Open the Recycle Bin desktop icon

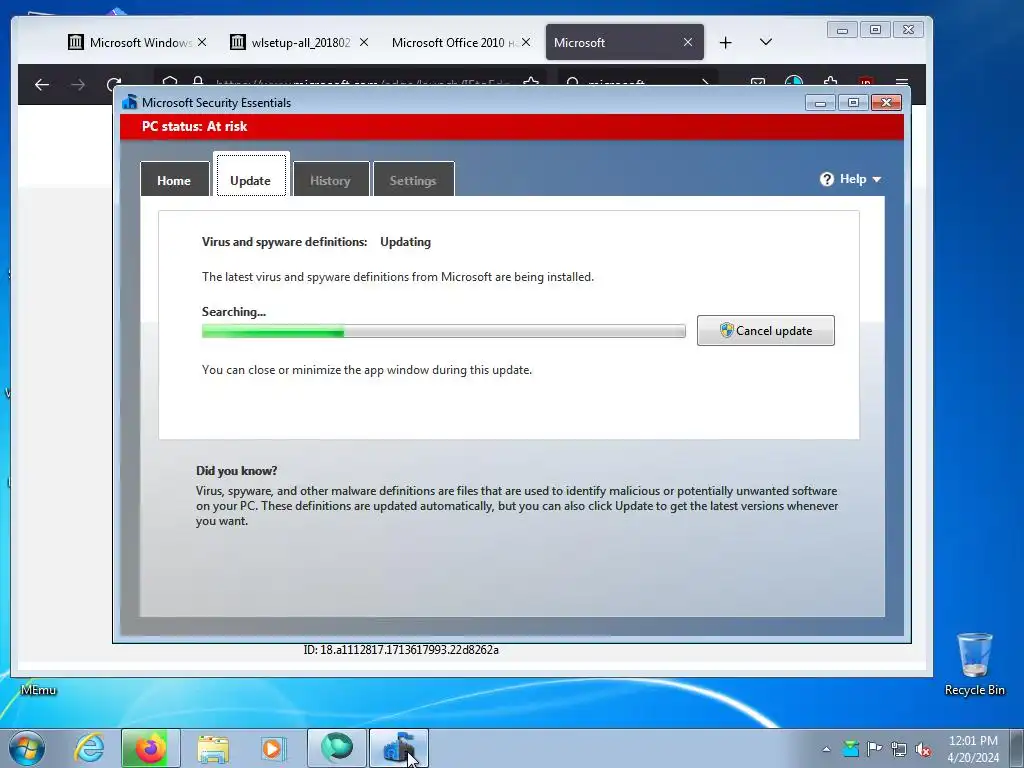[974, 664]
